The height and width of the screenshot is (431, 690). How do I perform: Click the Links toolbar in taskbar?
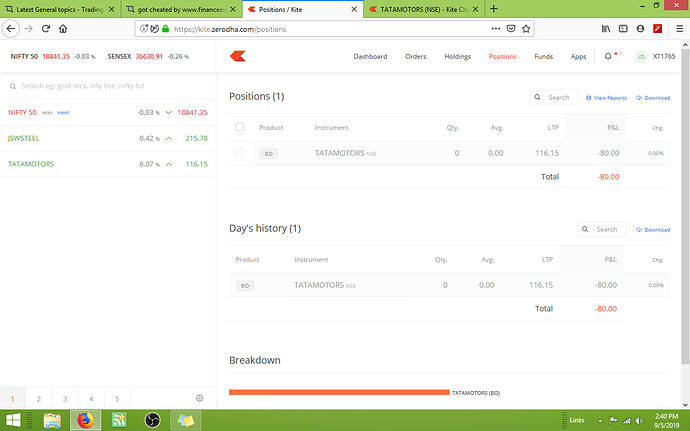[x=576, y=420]
